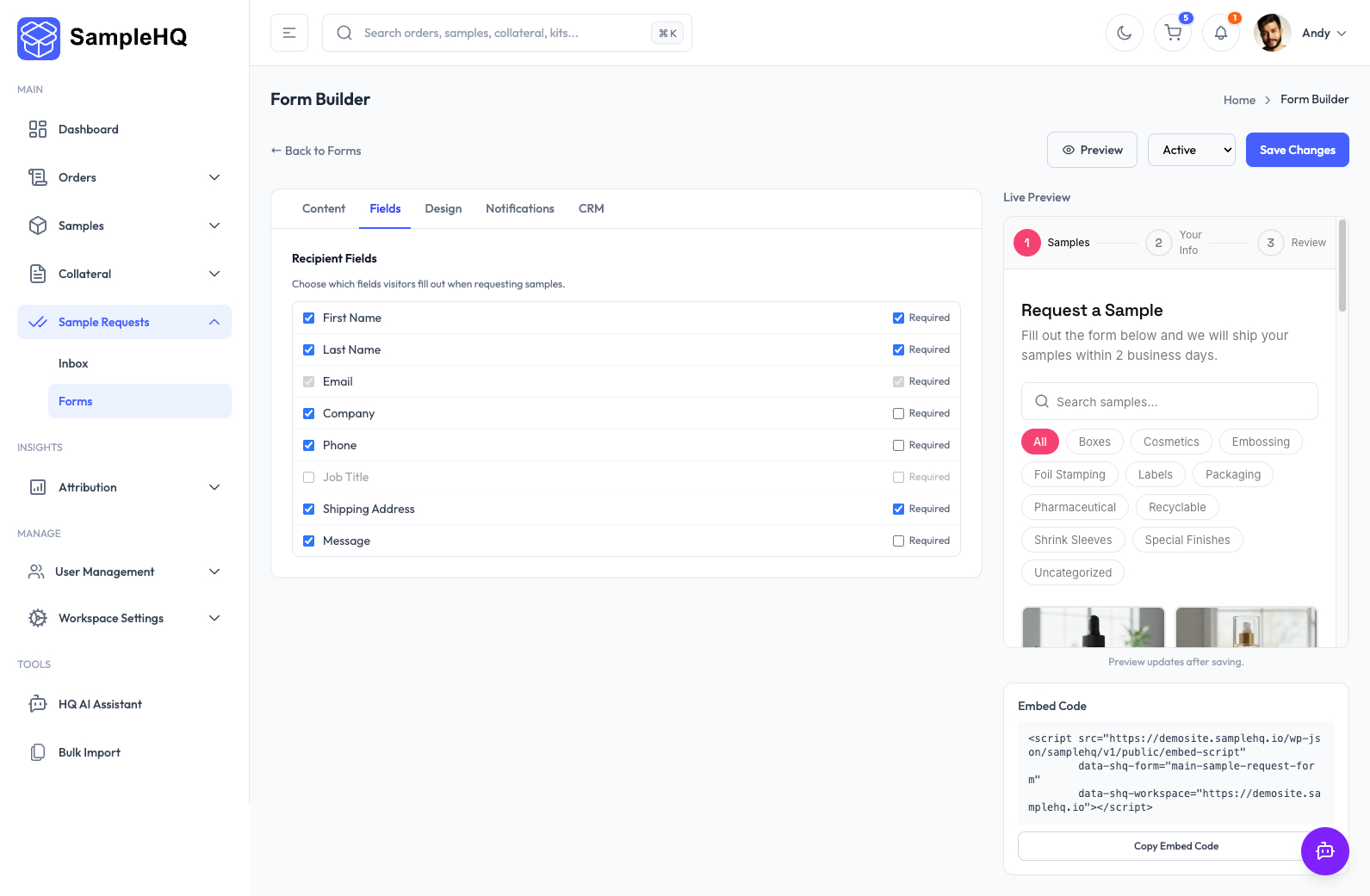Go back via Back to Forms link
This screenshot has width=1370, height=896.
(x=316, y=151)
